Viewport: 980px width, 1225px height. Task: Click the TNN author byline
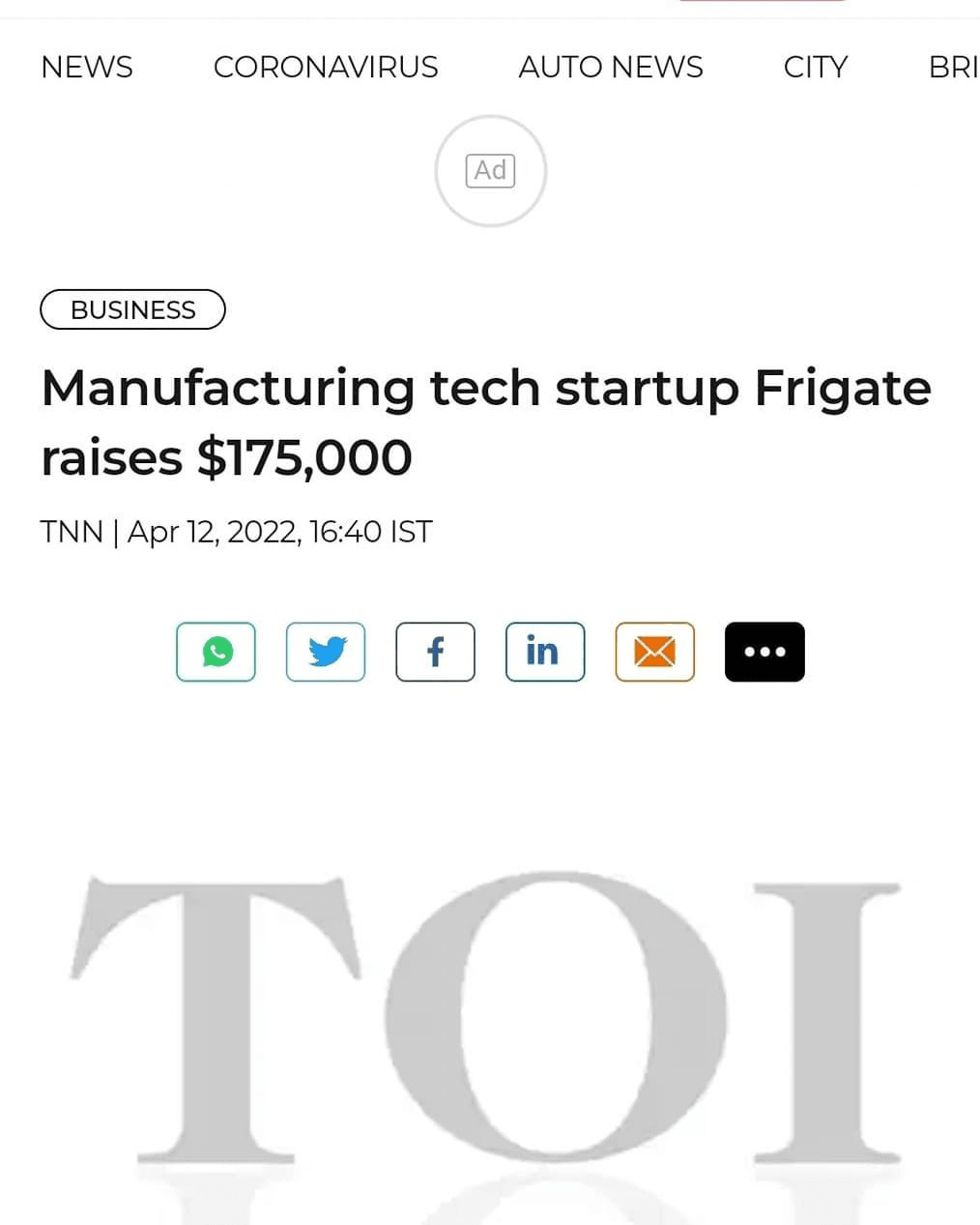(x=72, y=532)
